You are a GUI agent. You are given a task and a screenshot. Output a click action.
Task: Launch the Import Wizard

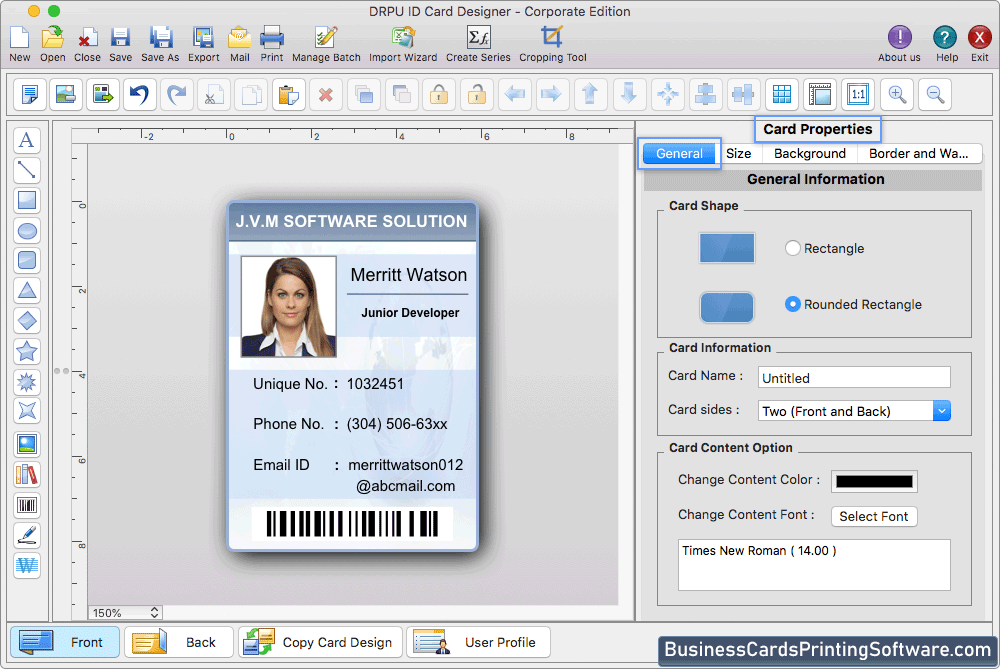click(x=403, y=44)
